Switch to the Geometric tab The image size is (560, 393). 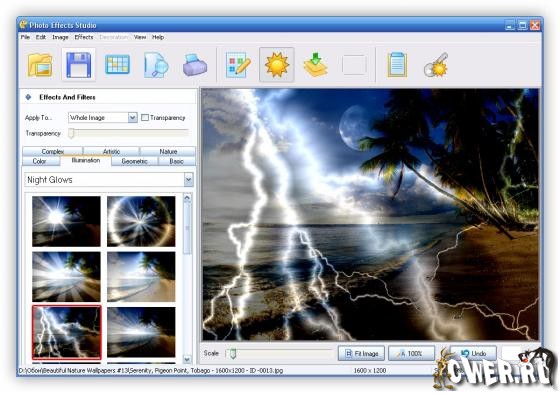[135, 161]
